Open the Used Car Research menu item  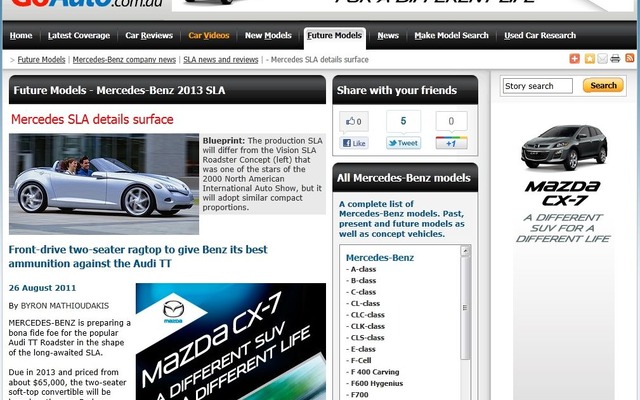540,36
